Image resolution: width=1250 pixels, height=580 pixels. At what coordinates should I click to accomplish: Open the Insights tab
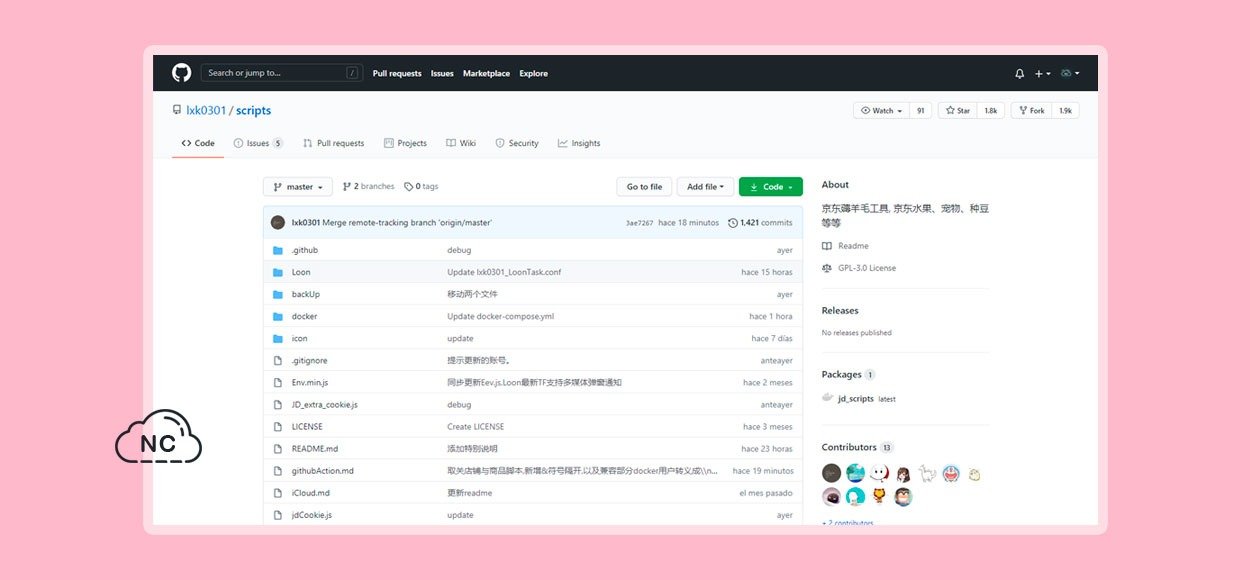pyautogui.click(x=579, y=143)
